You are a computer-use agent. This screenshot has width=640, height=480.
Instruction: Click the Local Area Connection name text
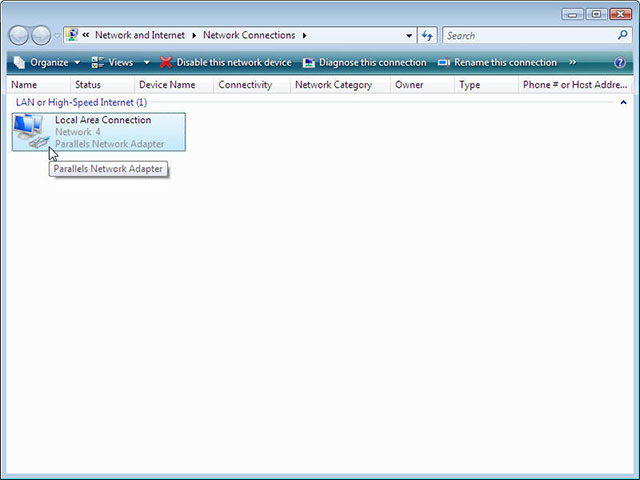tap(103, 120)
